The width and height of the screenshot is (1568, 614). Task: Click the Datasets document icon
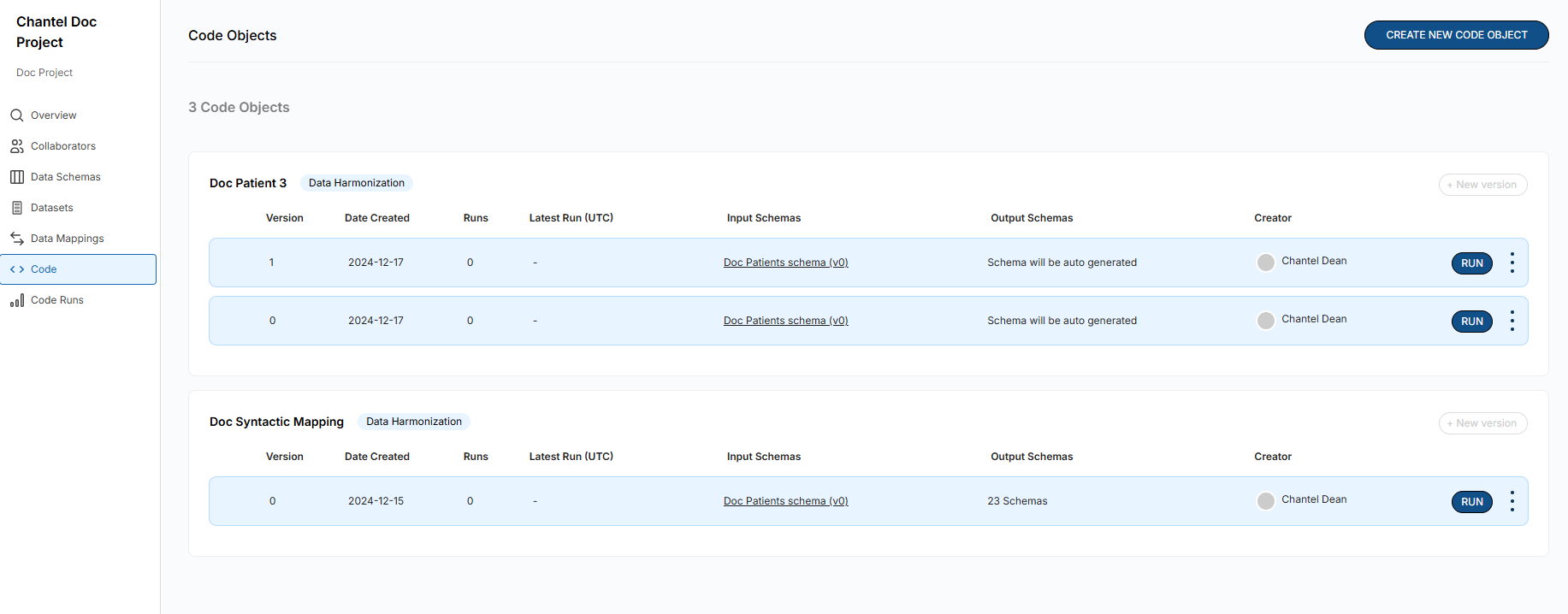tap(16, 208)
